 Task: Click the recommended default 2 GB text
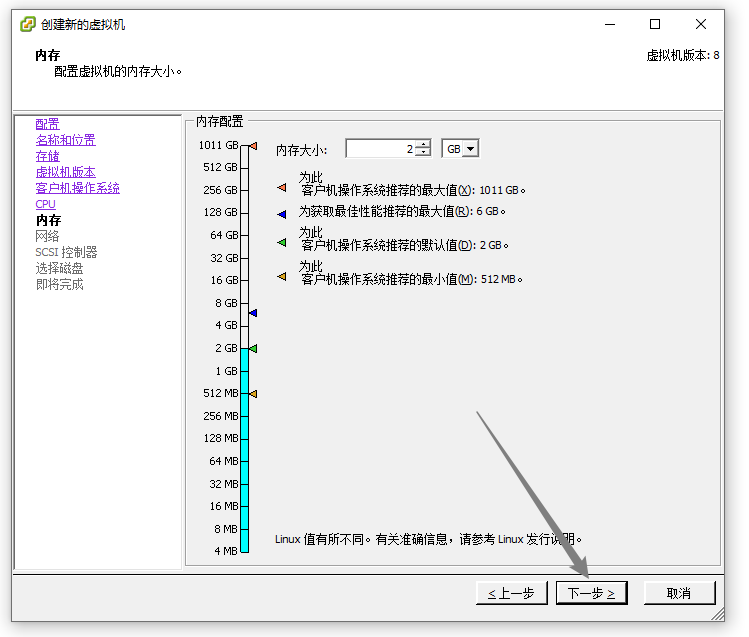tap(404, 239)
